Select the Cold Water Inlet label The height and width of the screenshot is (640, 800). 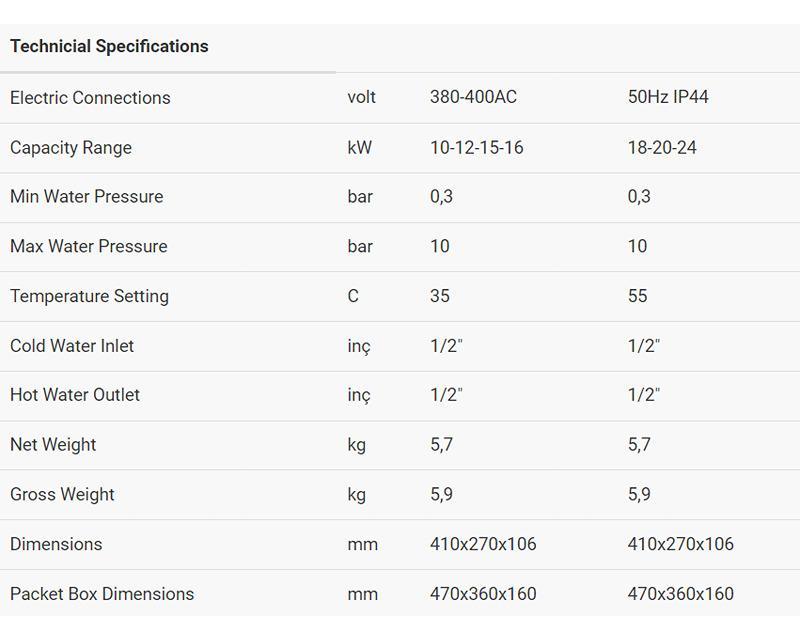click(72, 346)
